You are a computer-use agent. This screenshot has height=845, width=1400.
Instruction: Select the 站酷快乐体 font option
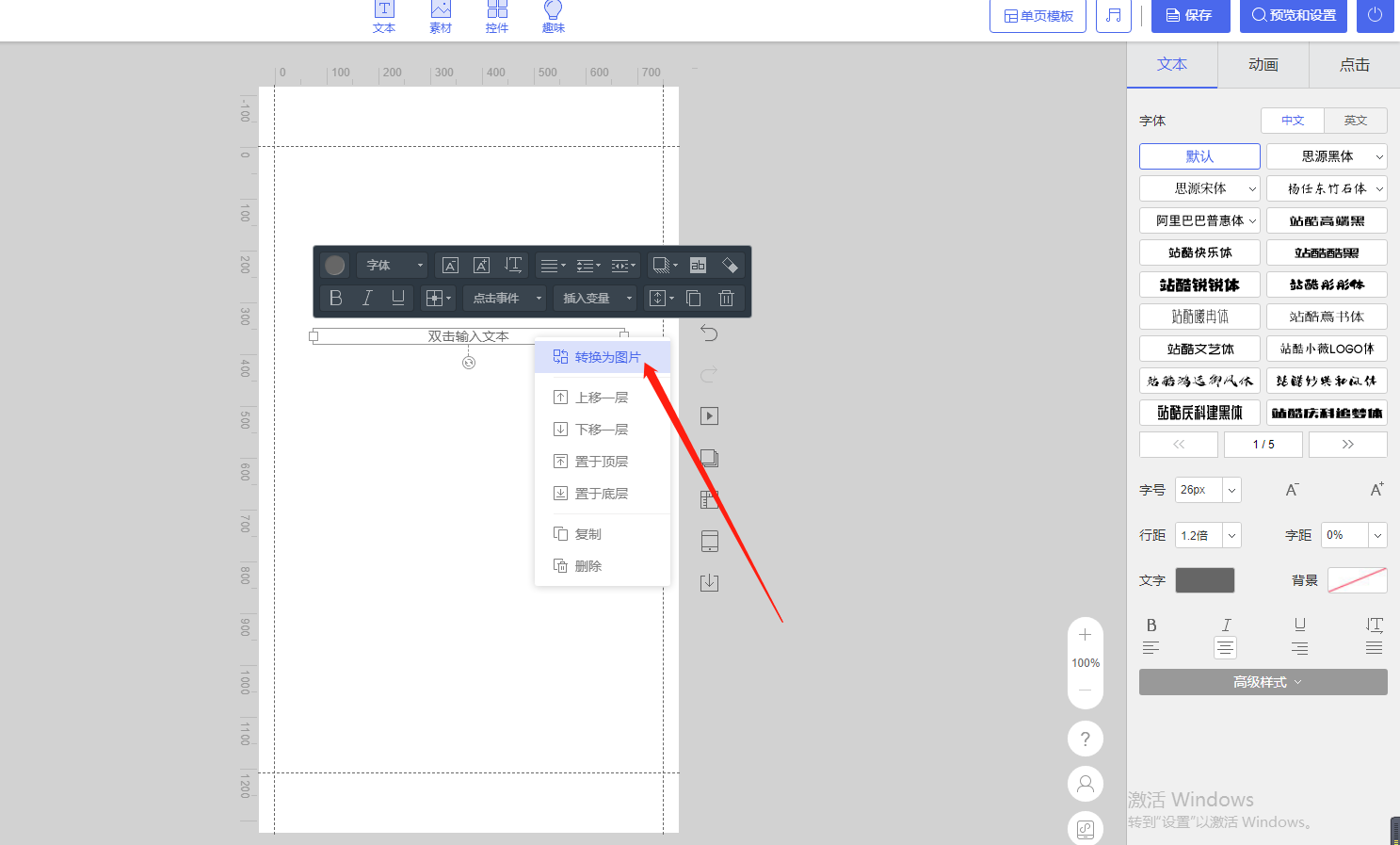(1199, 252)
